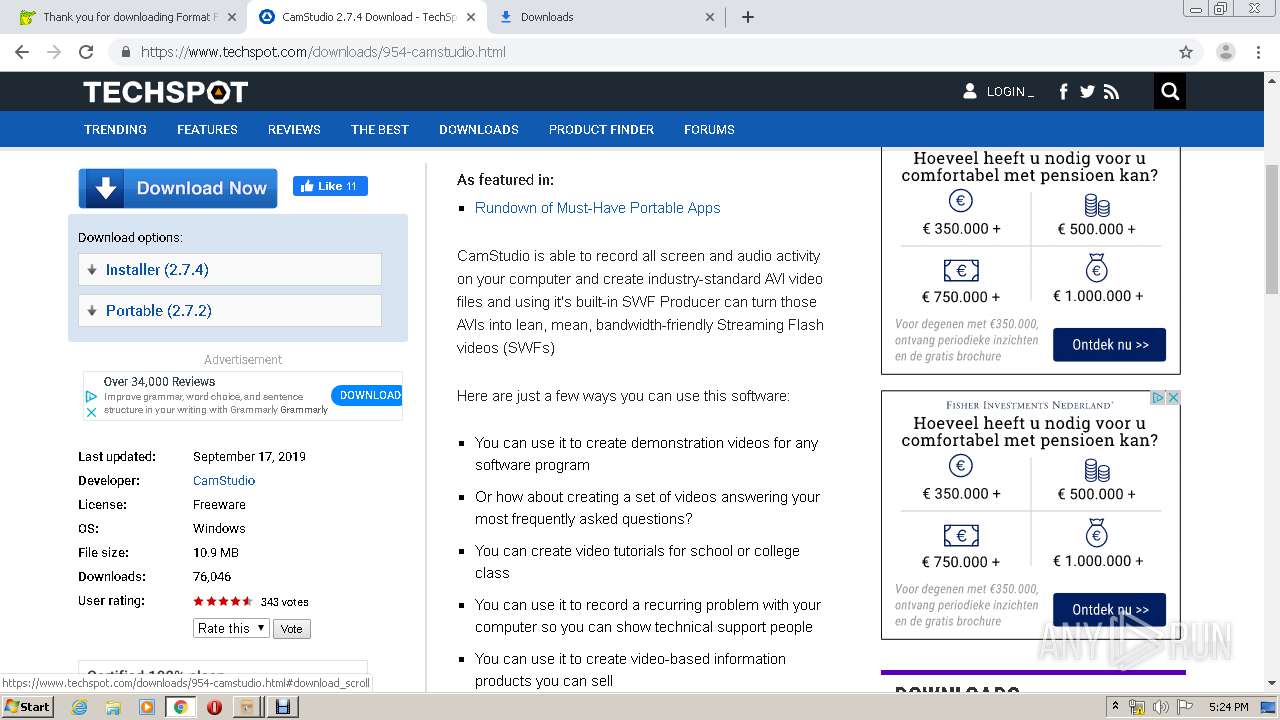Open Windows Start button
This screenshot has height=720, width=1280.
[x=27, y=706]
